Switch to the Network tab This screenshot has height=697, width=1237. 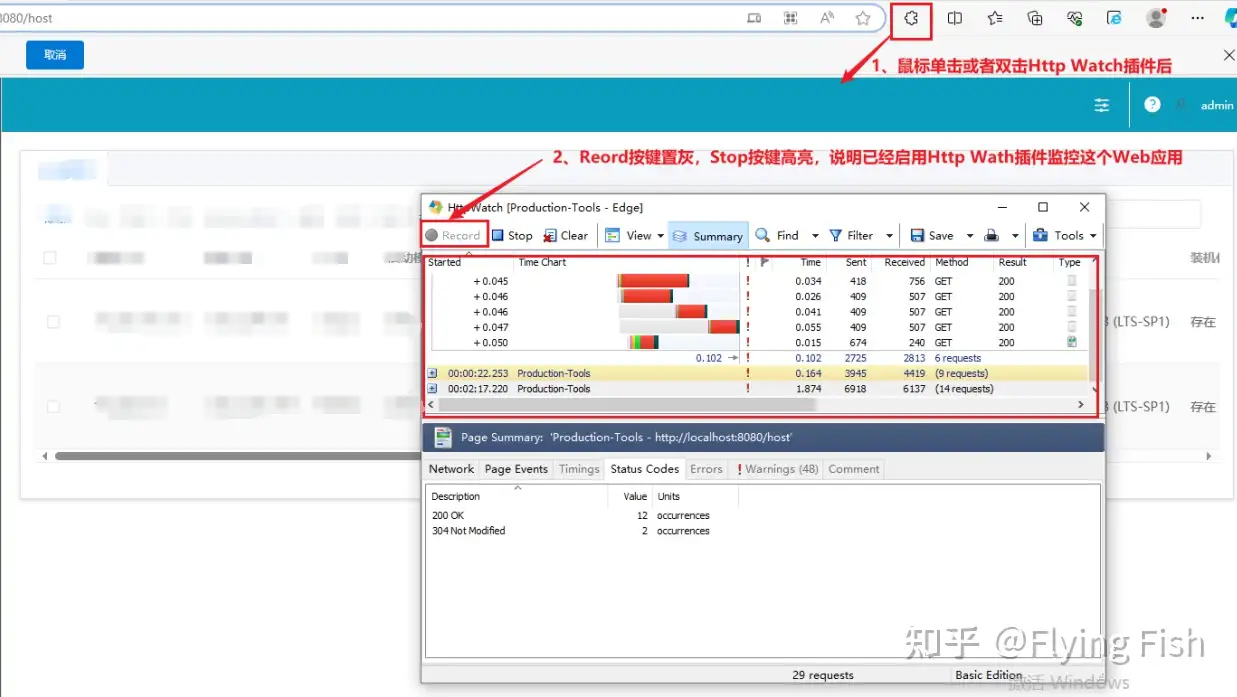[452, 469]
